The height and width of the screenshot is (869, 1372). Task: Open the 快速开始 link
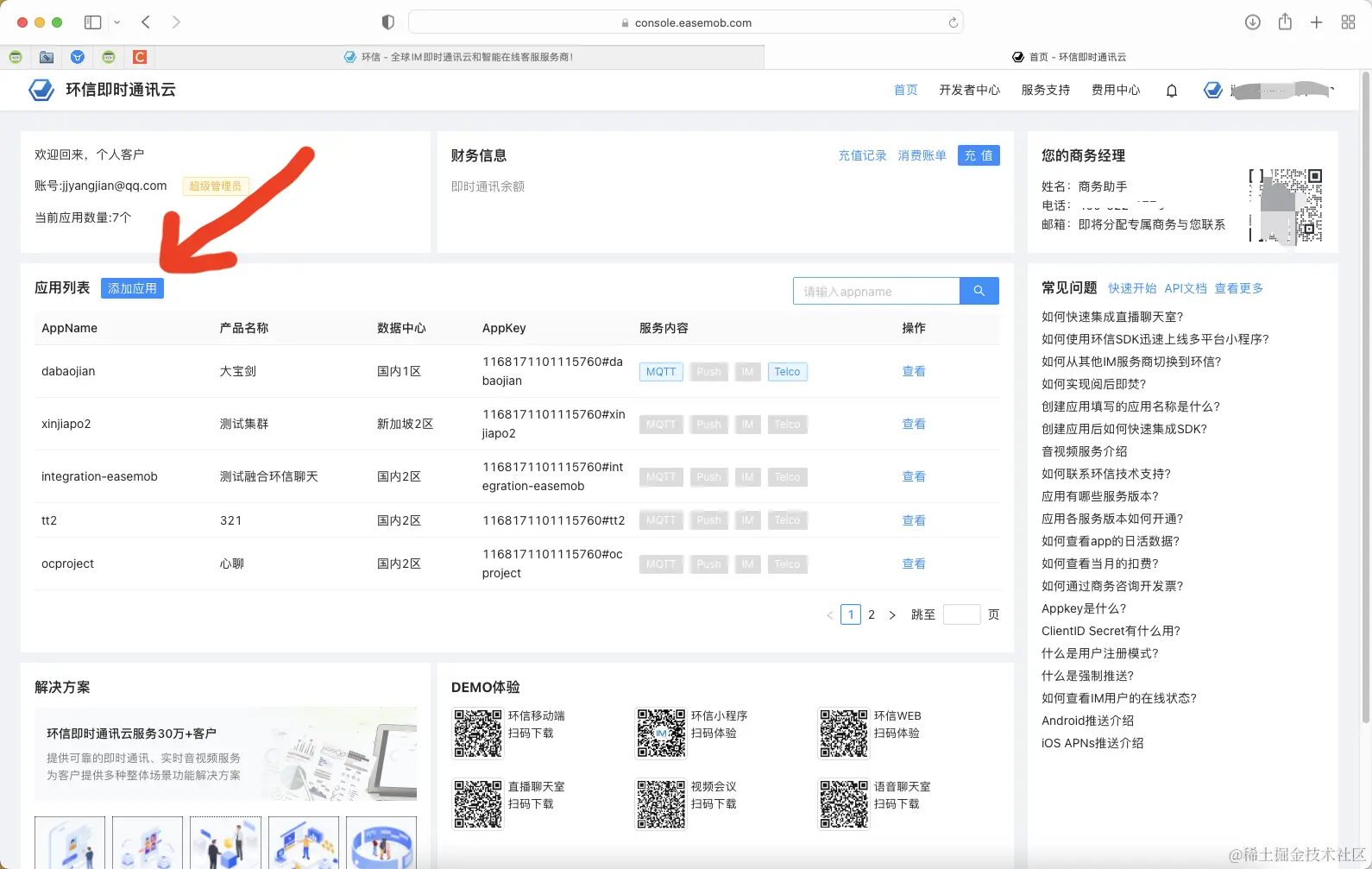(1132, 288)
